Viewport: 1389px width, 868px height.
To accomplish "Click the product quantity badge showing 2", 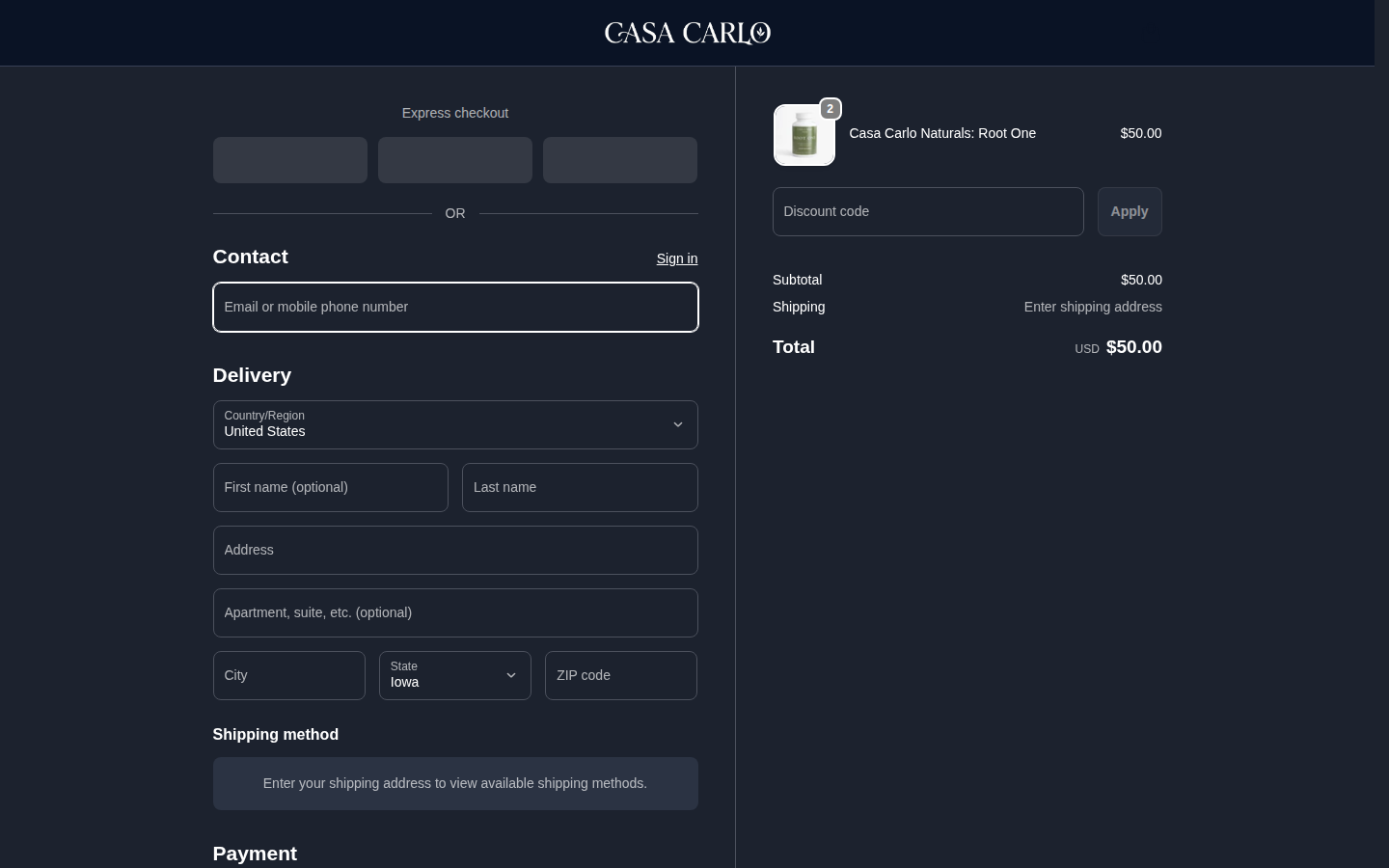I will pos(830,109).
